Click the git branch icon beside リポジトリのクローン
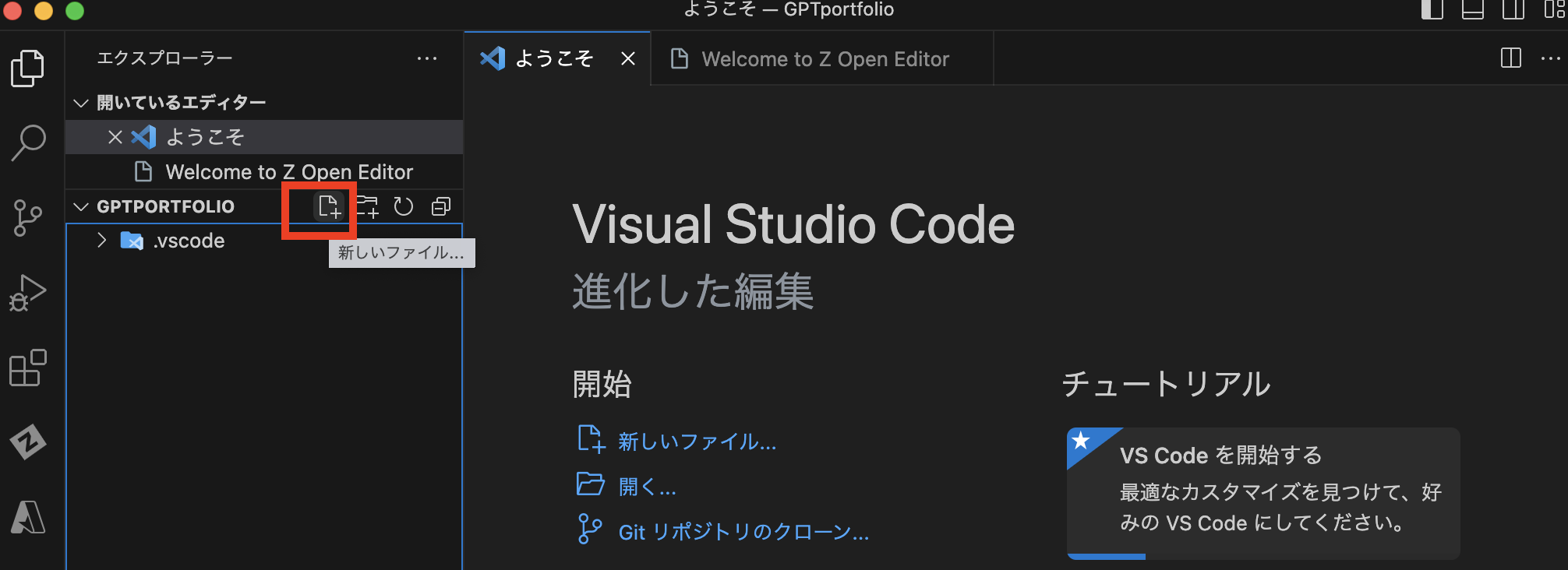The height and width of the screenshot is (570, 1568). click(x=590, y=529)
